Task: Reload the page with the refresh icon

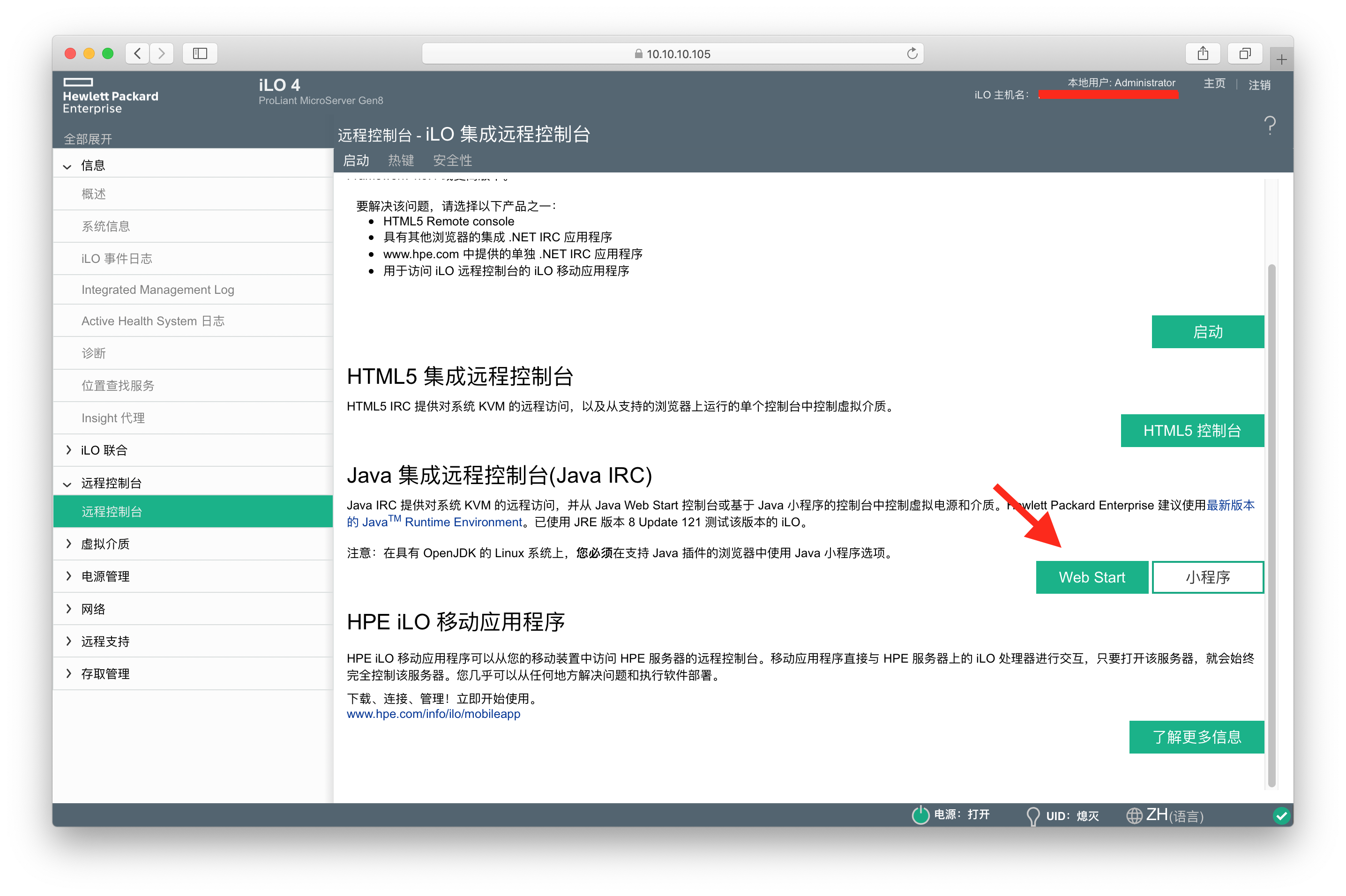Action: click(912, 53)
